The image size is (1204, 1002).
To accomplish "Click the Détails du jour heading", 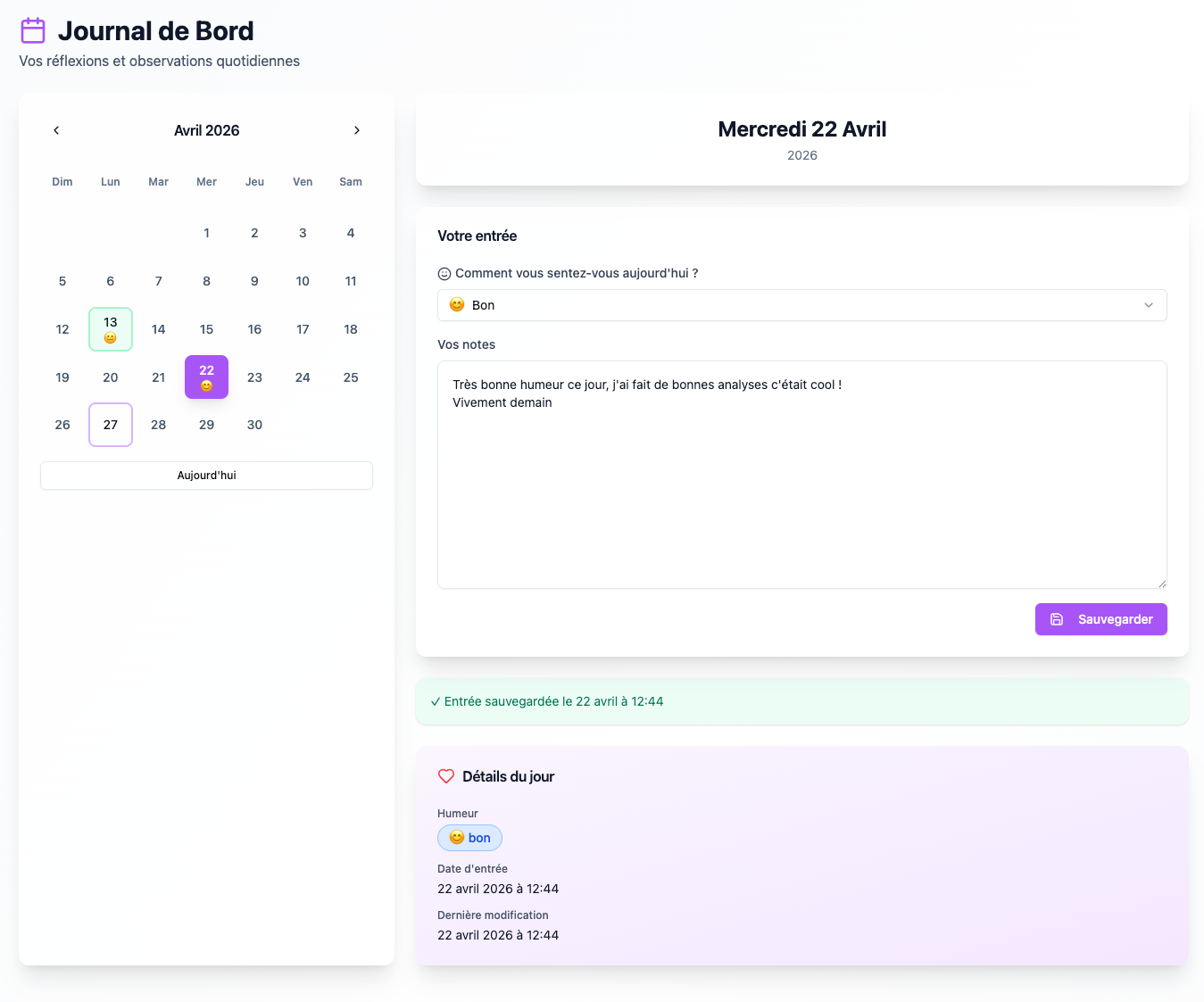I will [509, 776].
